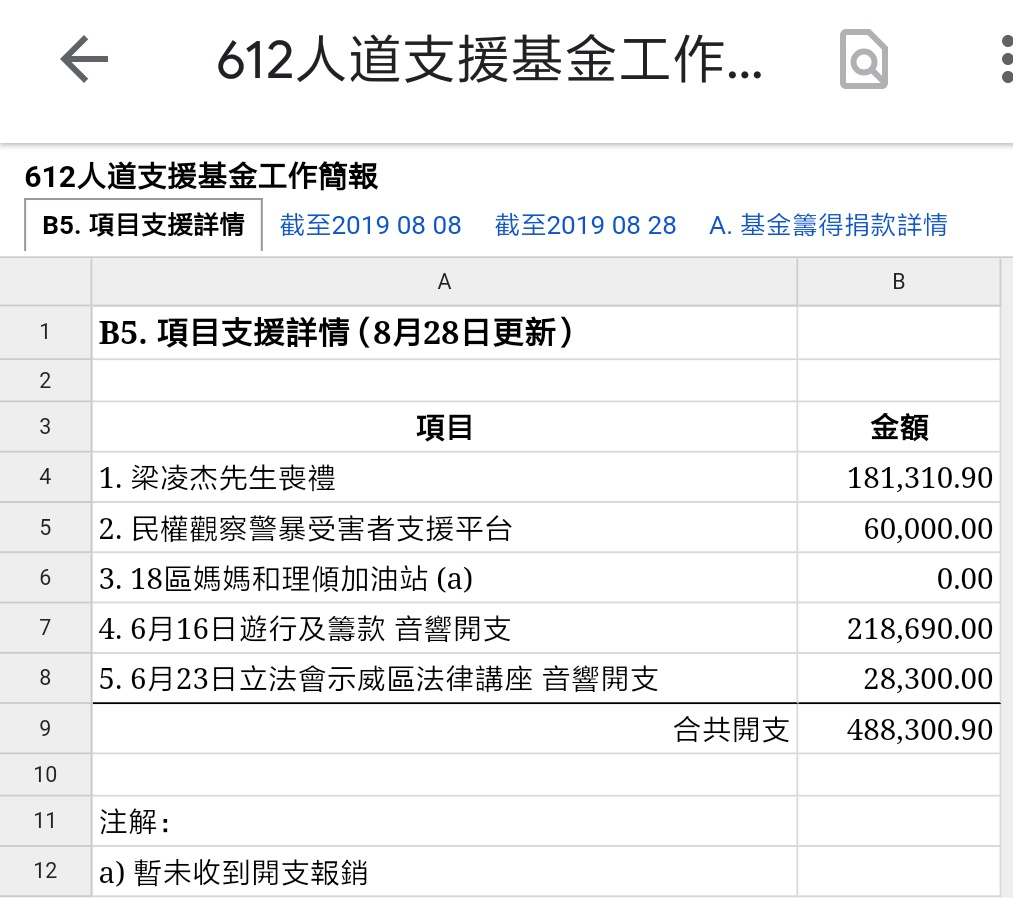Click the amount 218,690.00
1013x898 pixels.
tap(899, 627)
